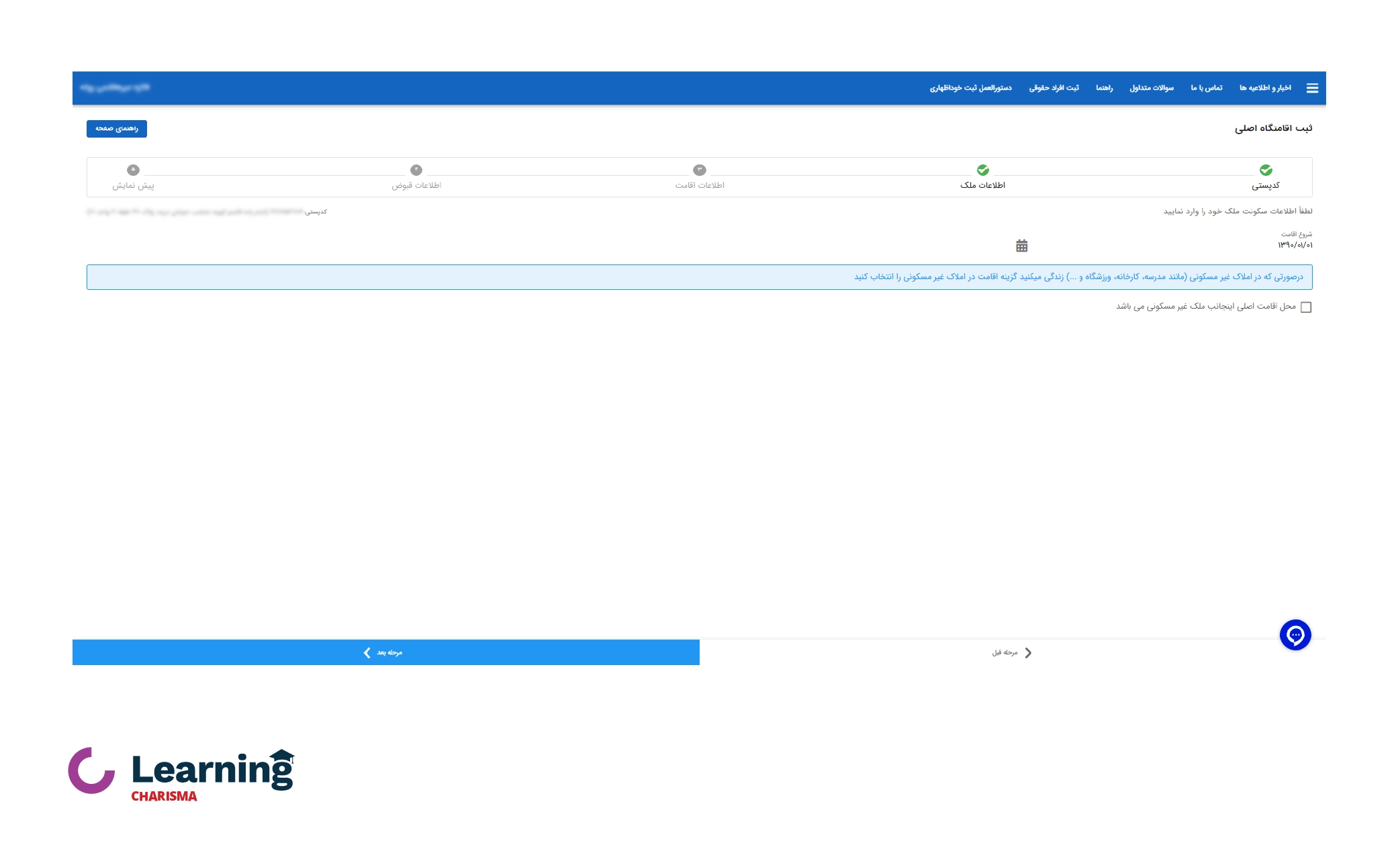Open سوالات متداول menu item
1400x851 pixels.
point(1151,88)
